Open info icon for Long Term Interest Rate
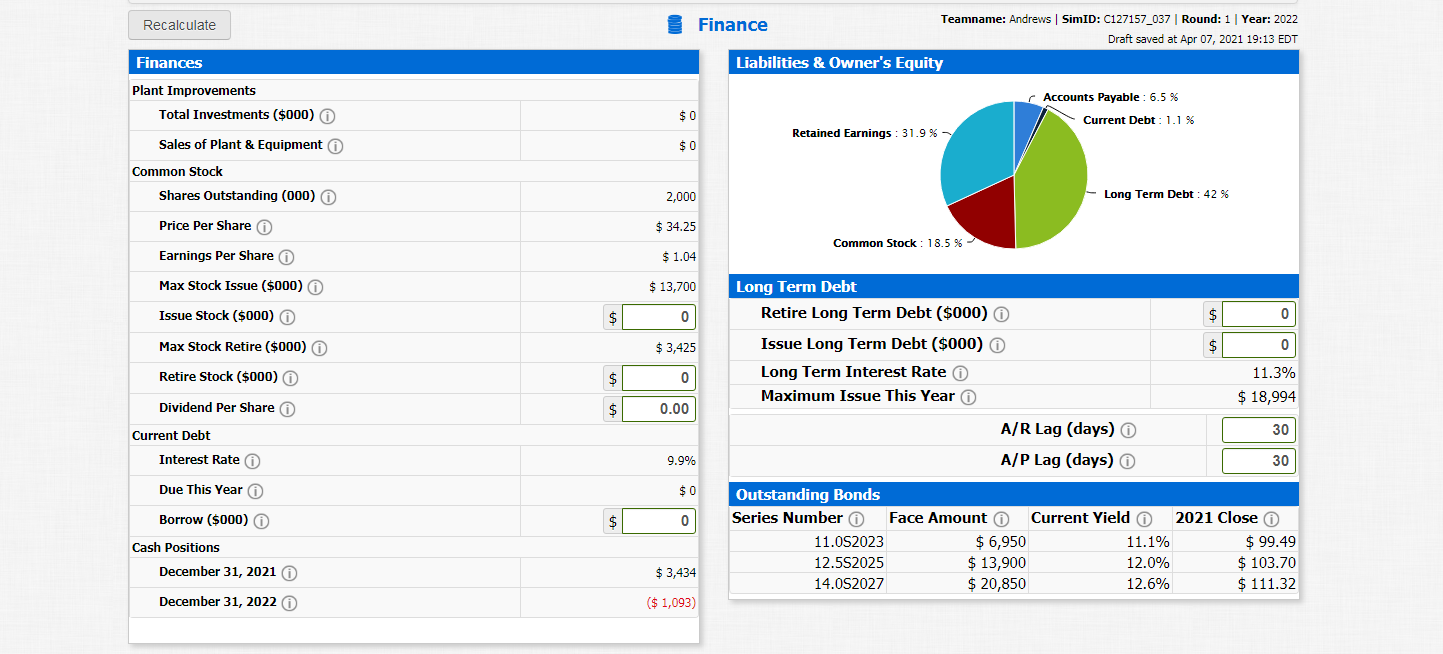The image size is (1443, 654). (960, 373)
